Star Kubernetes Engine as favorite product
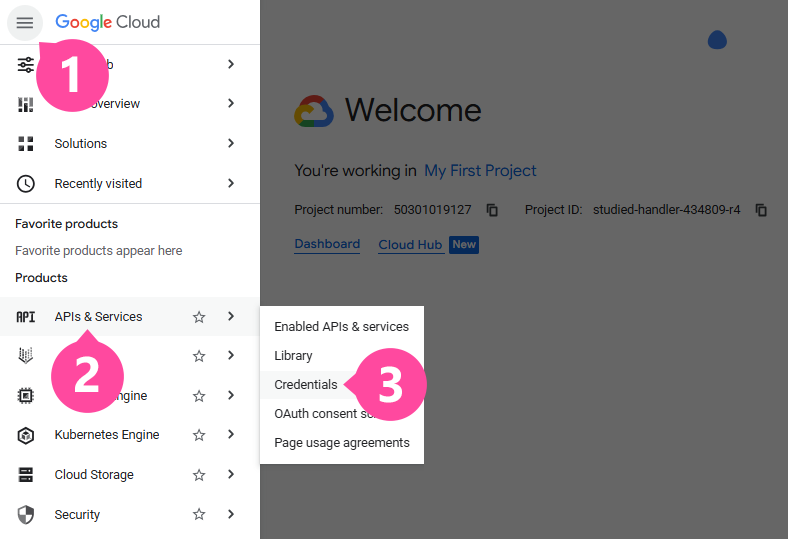 199,435
